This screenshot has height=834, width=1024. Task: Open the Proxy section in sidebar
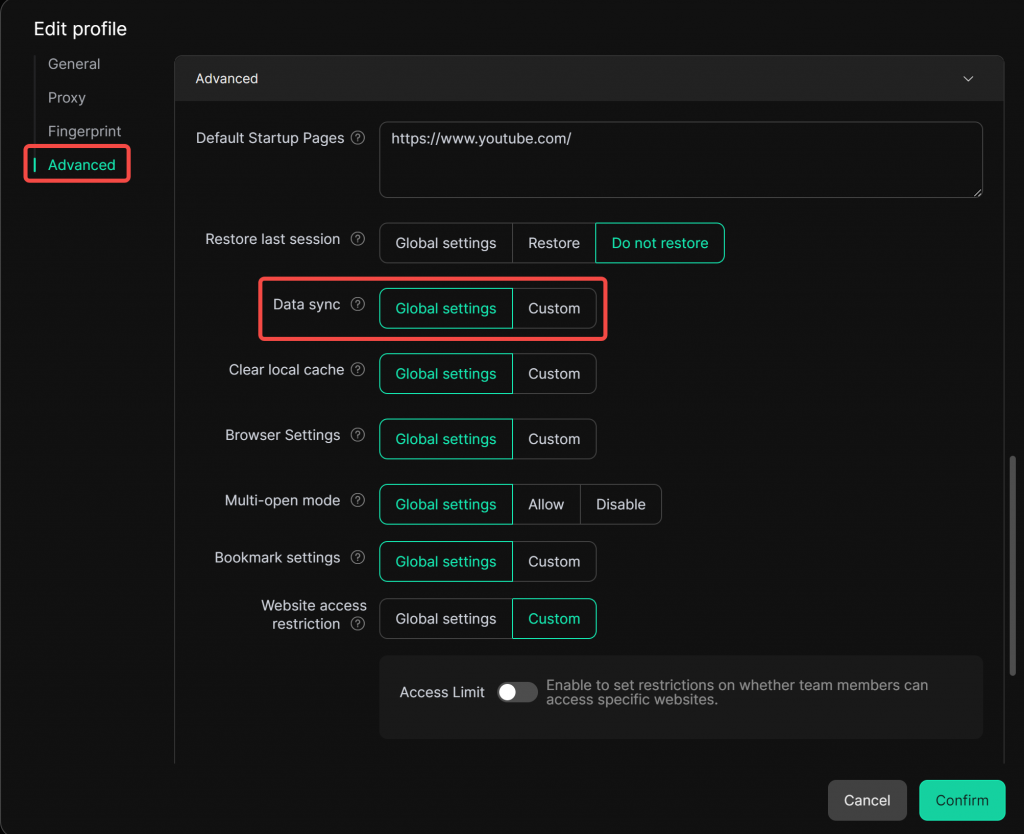pyautogui.click(x=67, y=98)
